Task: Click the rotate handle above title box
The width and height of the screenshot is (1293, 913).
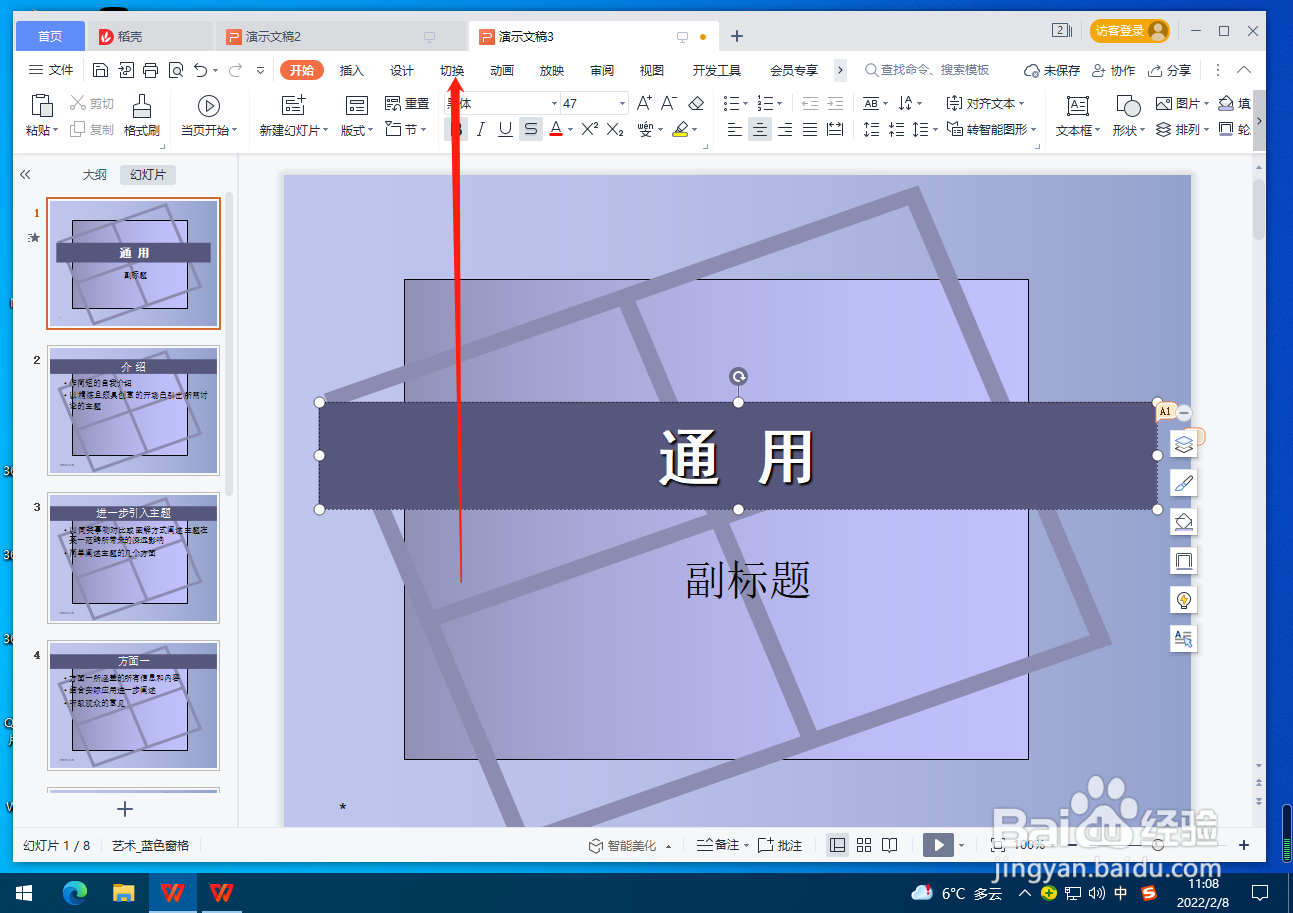Action: (x=738, y=376)
